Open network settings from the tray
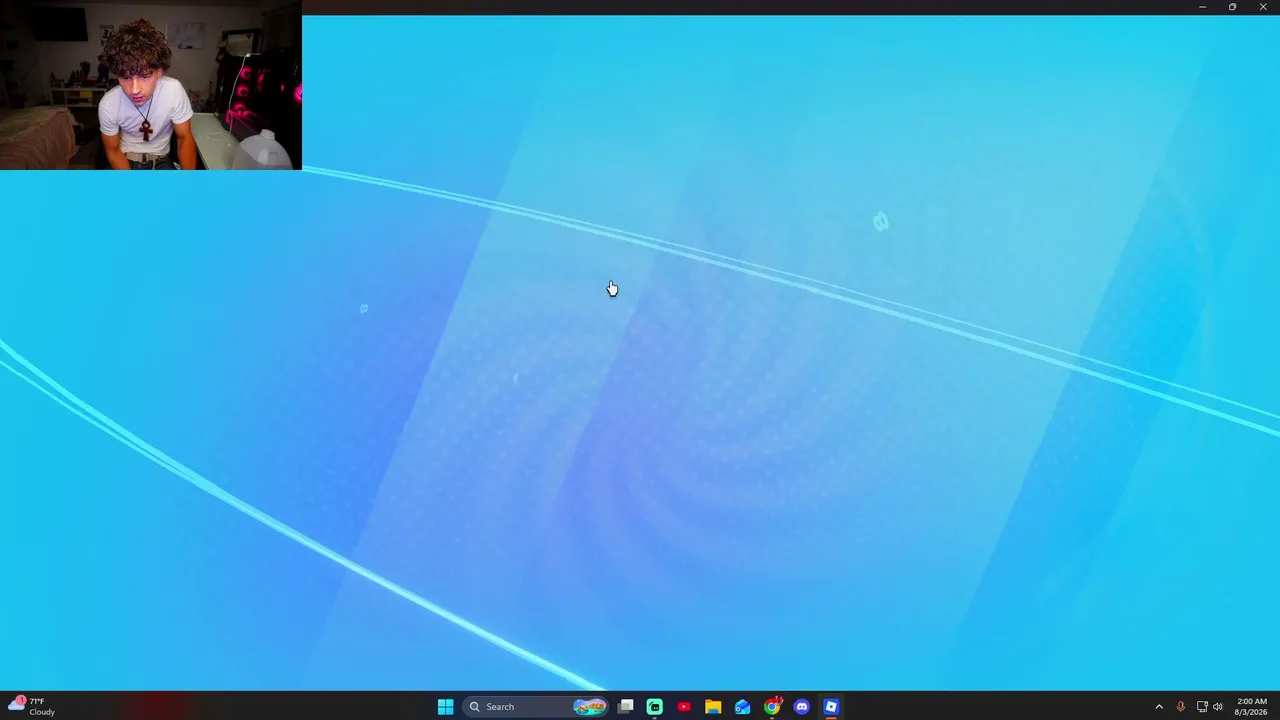This screenshot has width=1280, height=720. coord(1202,707)
